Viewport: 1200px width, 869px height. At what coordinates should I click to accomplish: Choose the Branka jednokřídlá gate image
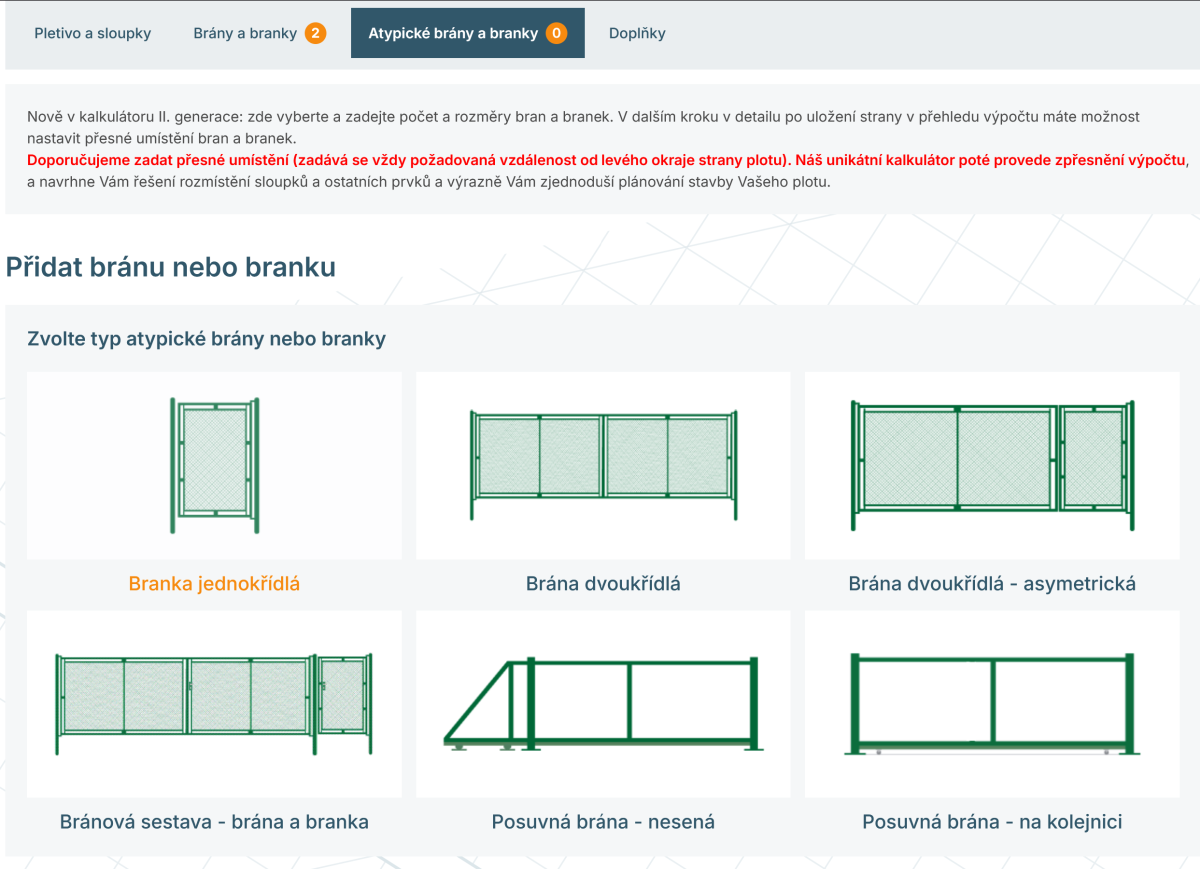pos(214,465)
